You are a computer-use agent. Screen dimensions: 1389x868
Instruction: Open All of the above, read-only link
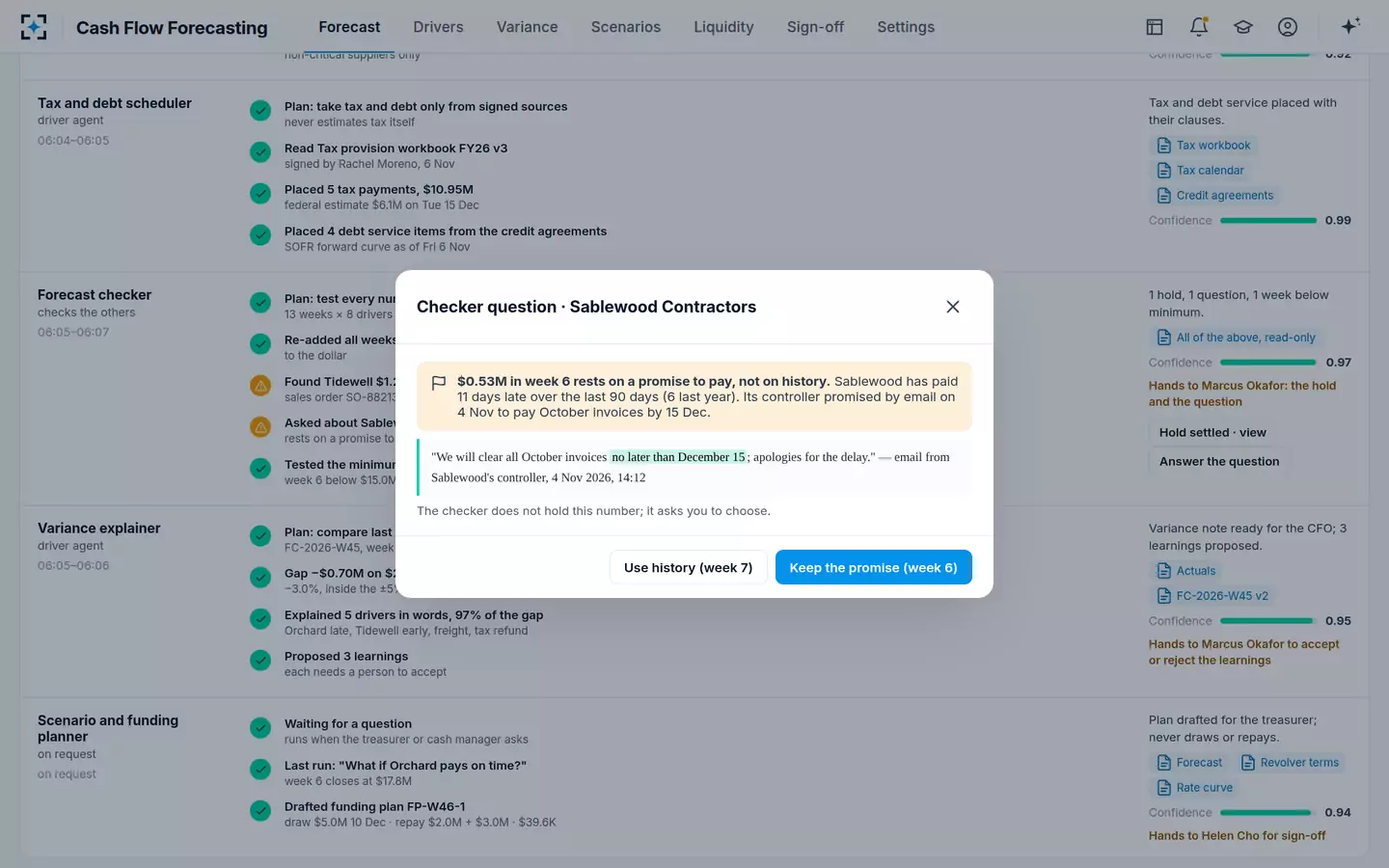pos(1236,338)
